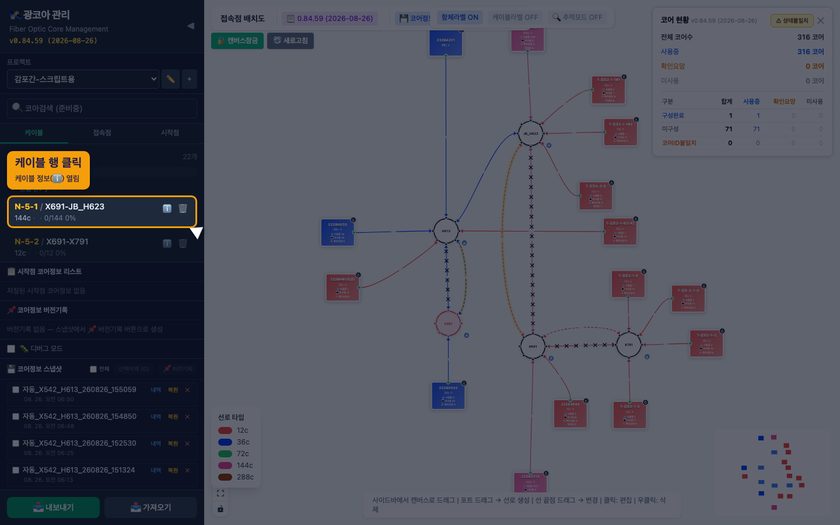Open info icon for cable N-5-2
The height and width of the screenshot is (525, 840).
tap(167, 243)
